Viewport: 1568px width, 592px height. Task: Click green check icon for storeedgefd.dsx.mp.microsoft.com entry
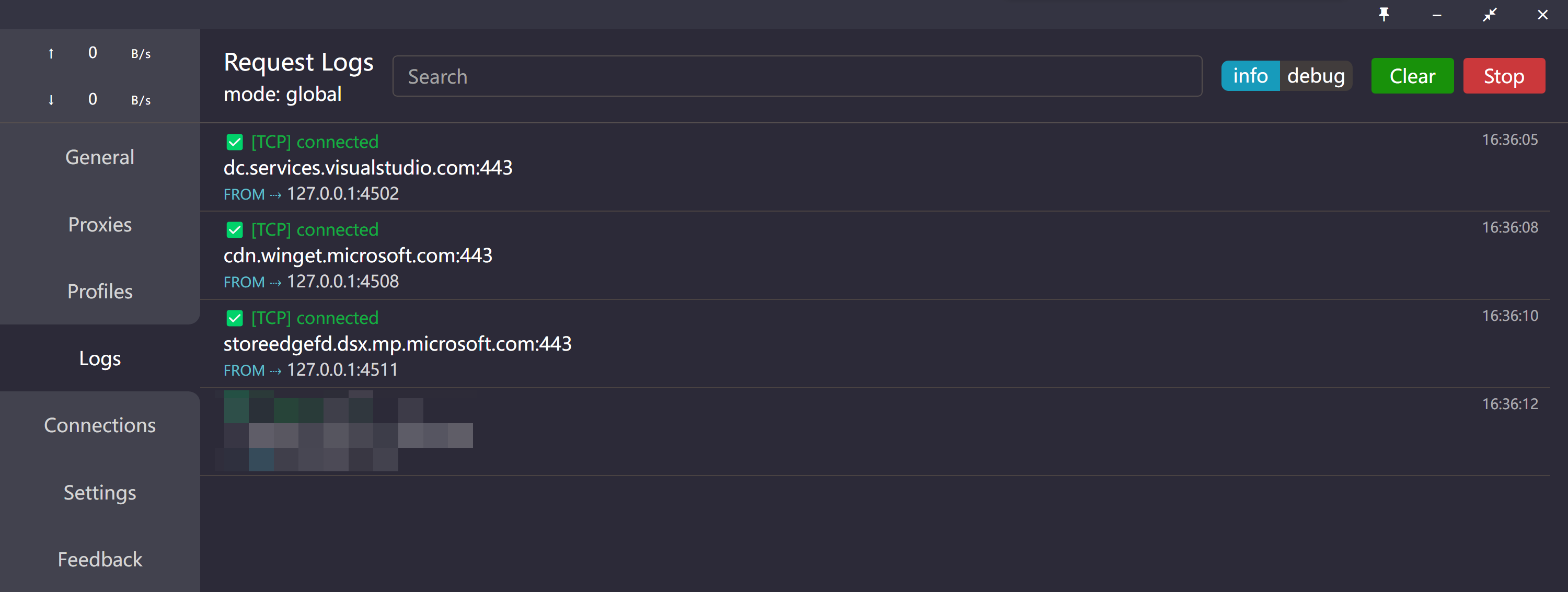234,318
